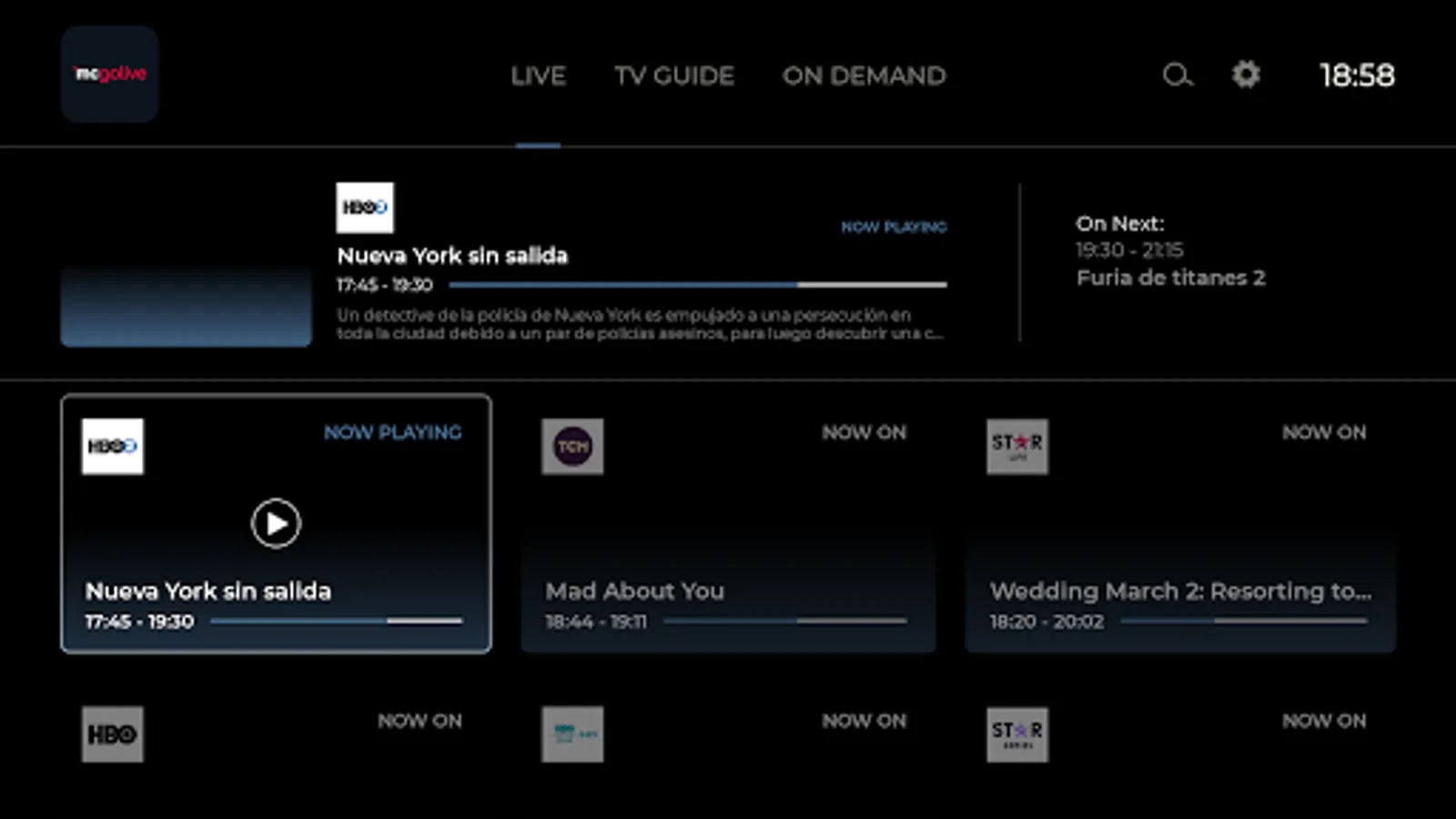Switch to the ON DEMAND tab

coord(864,76)
